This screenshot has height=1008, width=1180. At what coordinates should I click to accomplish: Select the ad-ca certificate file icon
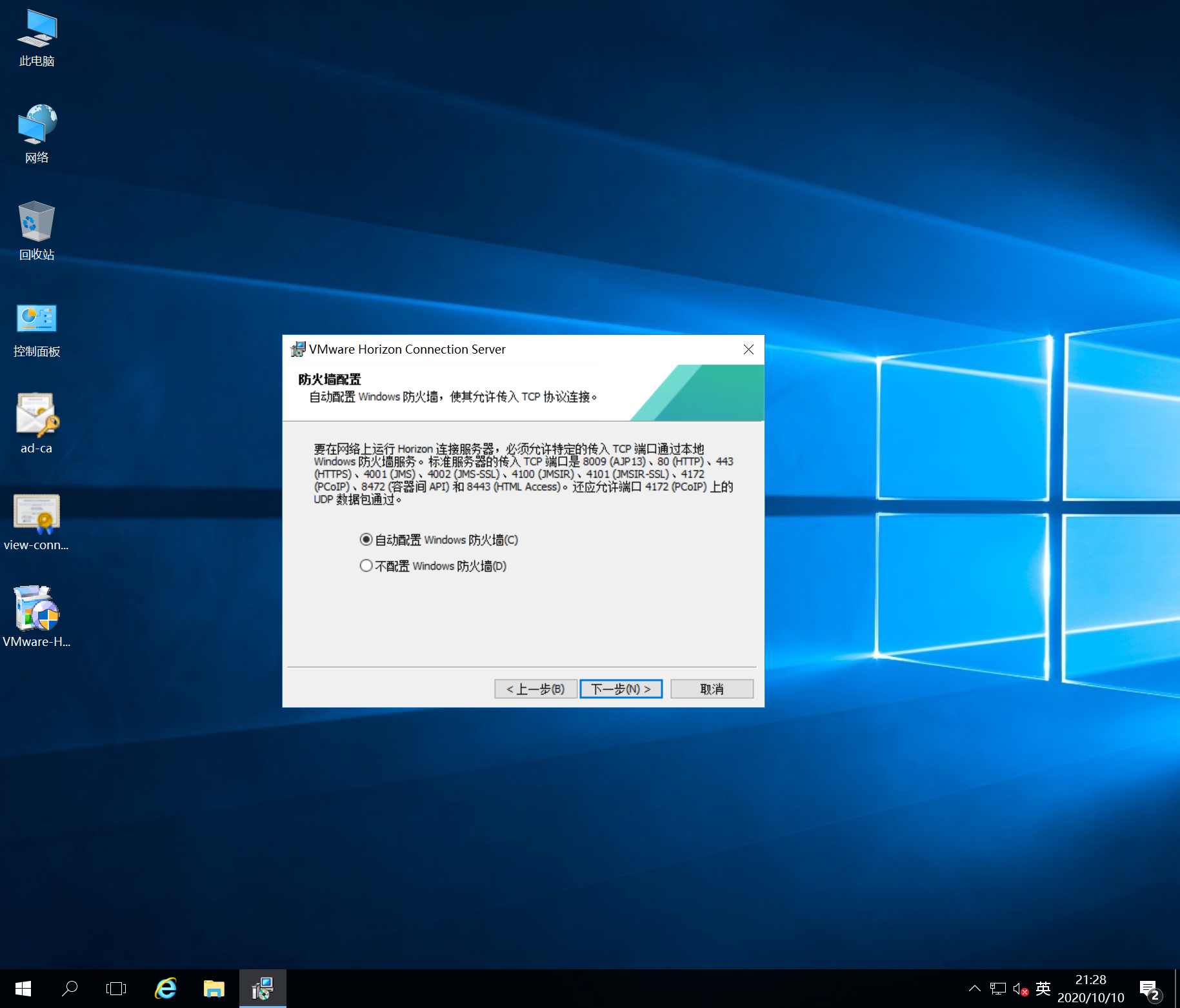[37, 425]
